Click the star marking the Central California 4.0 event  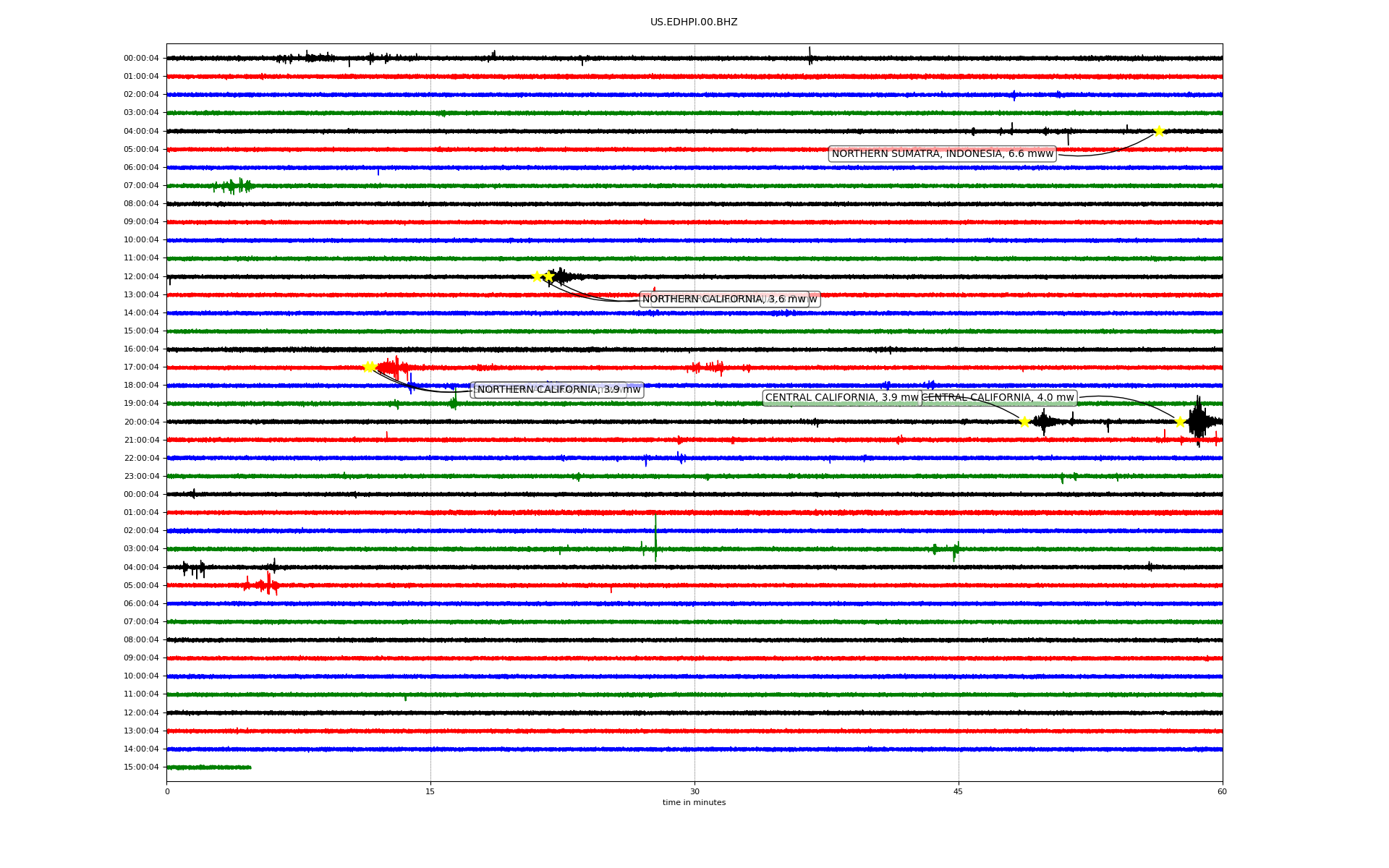[x=1180, y=422]
